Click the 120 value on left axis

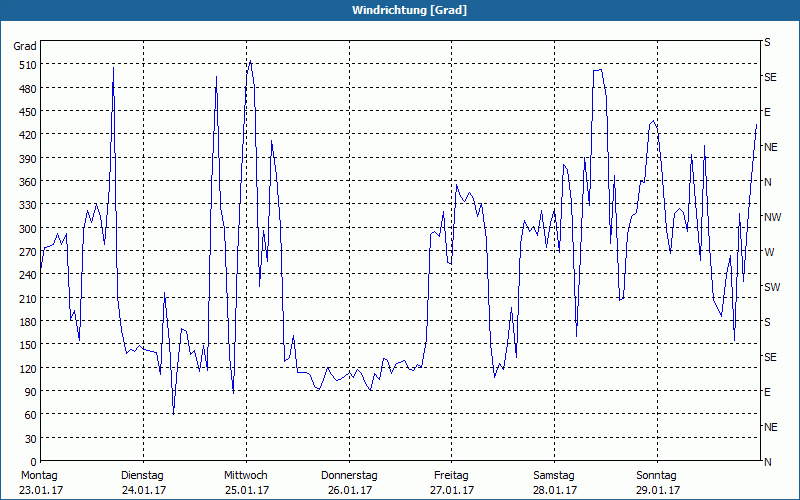28,368
